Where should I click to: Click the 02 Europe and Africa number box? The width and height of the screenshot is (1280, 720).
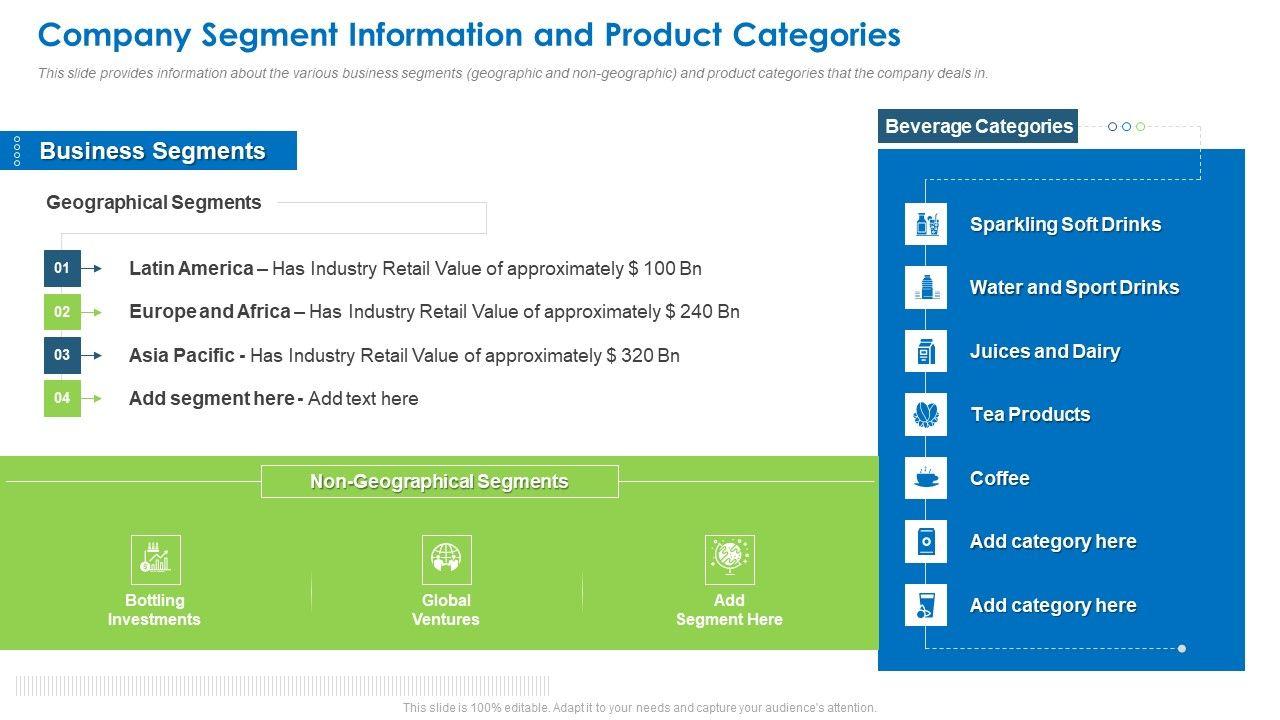[x=62, y=312]
